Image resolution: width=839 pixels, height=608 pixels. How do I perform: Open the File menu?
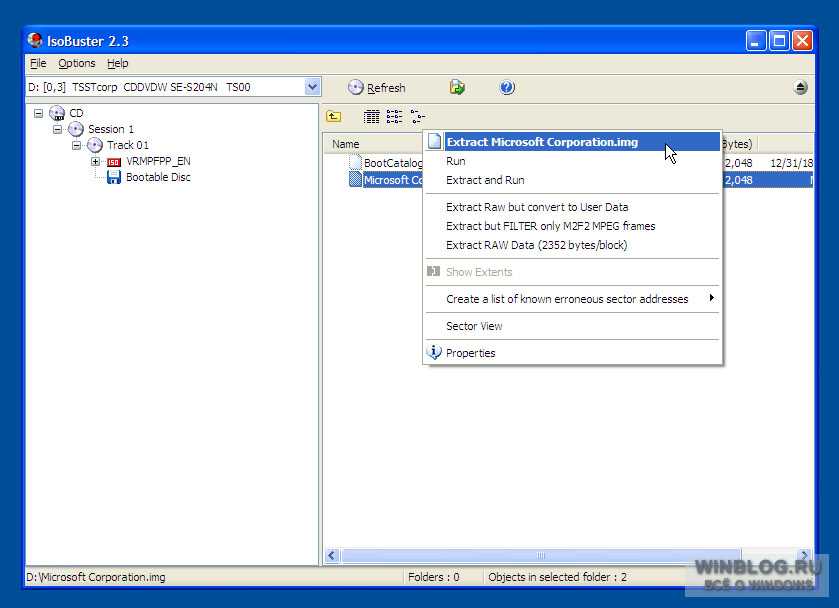tap(38, 63)
